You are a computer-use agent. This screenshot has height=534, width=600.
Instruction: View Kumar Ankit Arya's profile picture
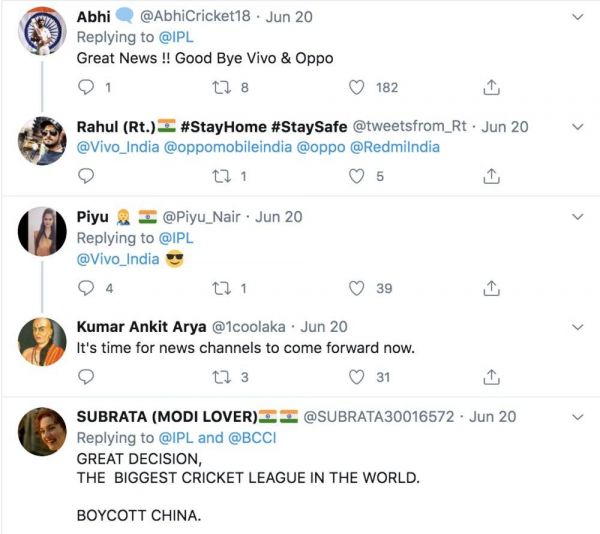pos(42,343)
